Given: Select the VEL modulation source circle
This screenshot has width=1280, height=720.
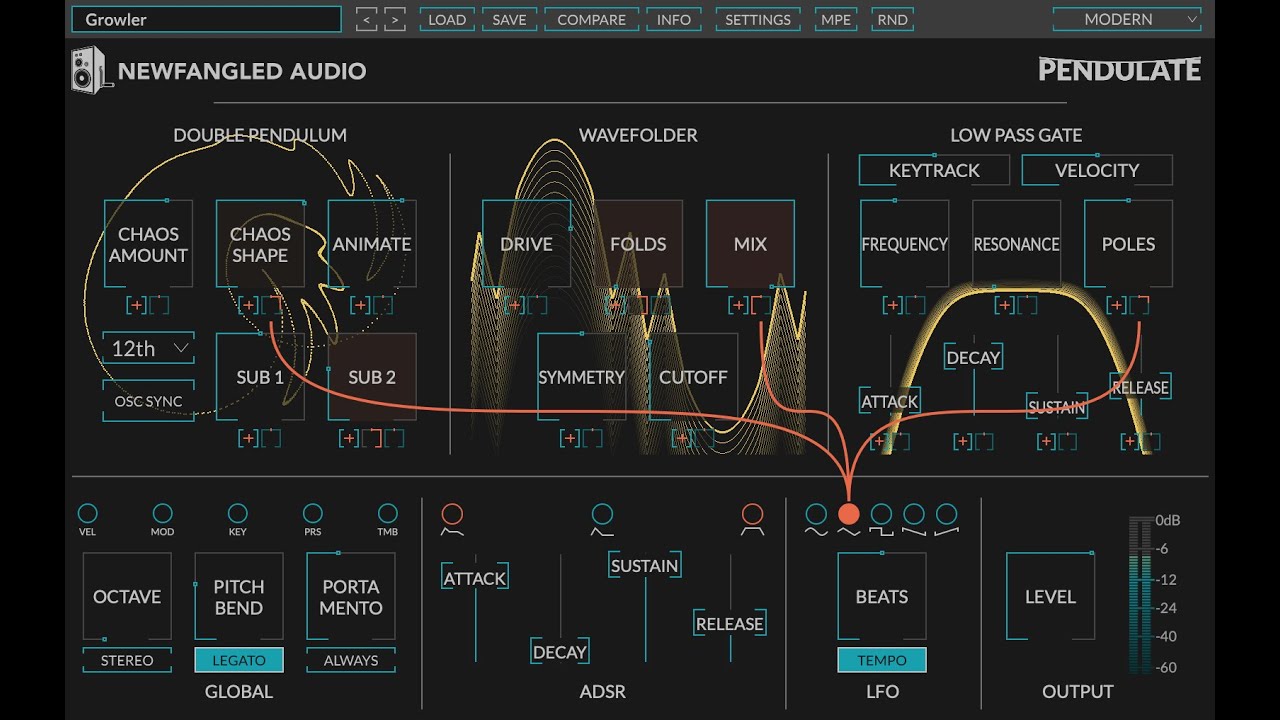Looking at the screenshot, I should (x=87, y=514).
